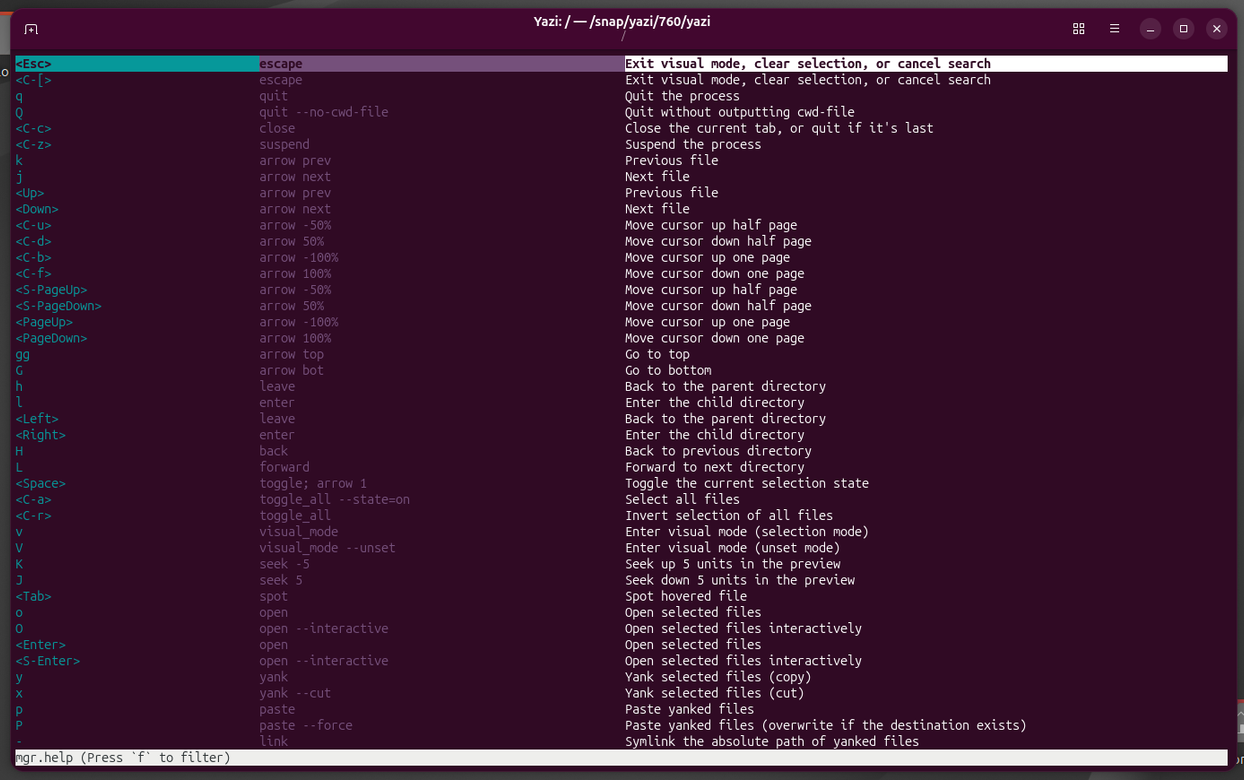1244x780 pixels.
Task: Click 'paste --force' command
Action: point(306,725)
